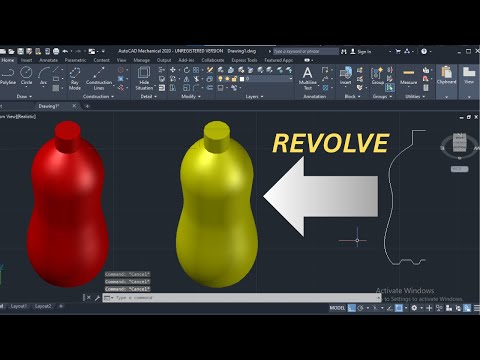
Task: Click the search binoculars icon
Action: (x=344, y=51)
